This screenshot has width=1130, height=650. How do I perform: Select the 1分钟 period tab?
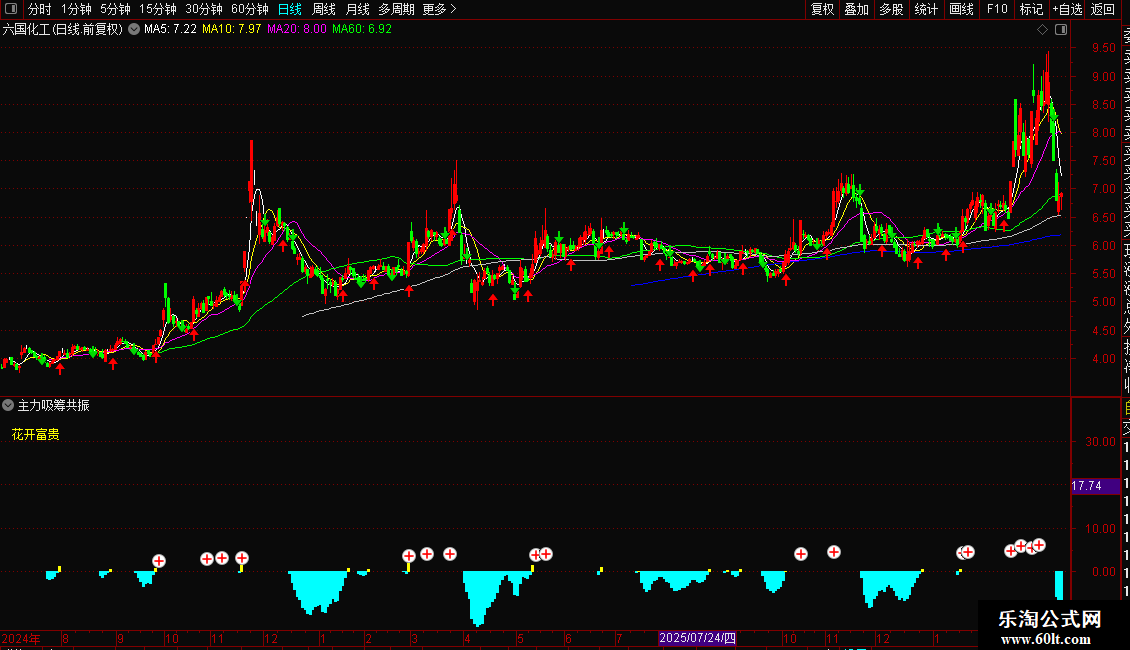tap(76, 9)
